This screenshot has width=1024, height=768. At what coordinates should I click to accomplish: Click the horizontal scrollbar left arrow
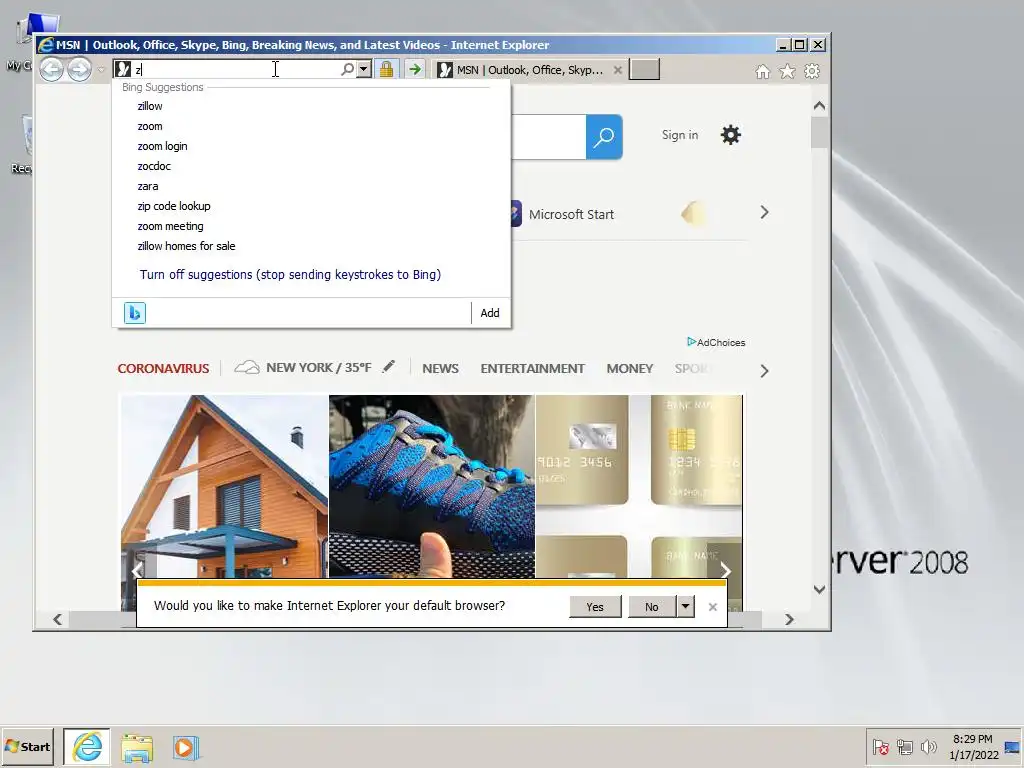click(x=57, y=619)
